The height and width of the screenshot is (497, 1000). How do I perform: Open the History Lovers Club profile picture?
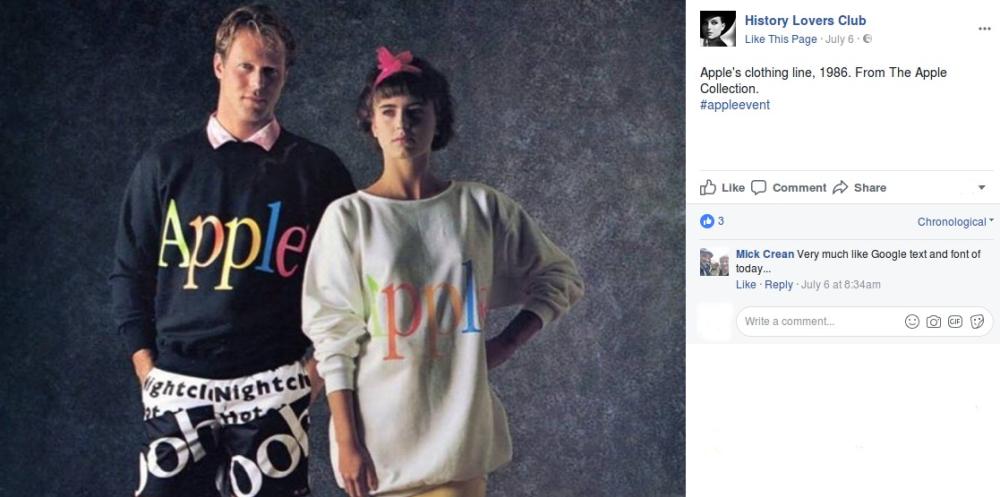point(717,29)
